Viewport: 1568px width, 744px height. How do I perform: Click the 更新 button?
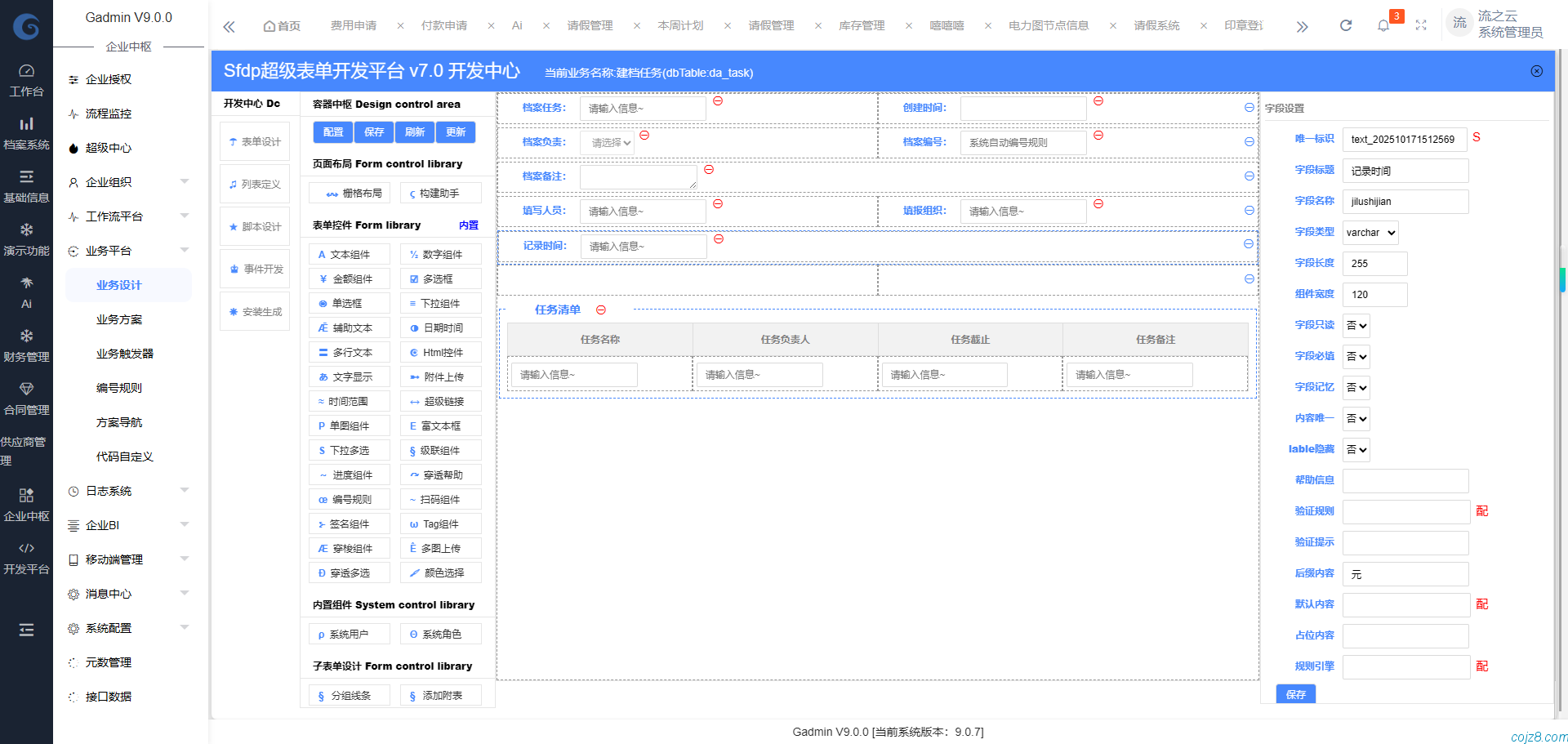(456, 131)
